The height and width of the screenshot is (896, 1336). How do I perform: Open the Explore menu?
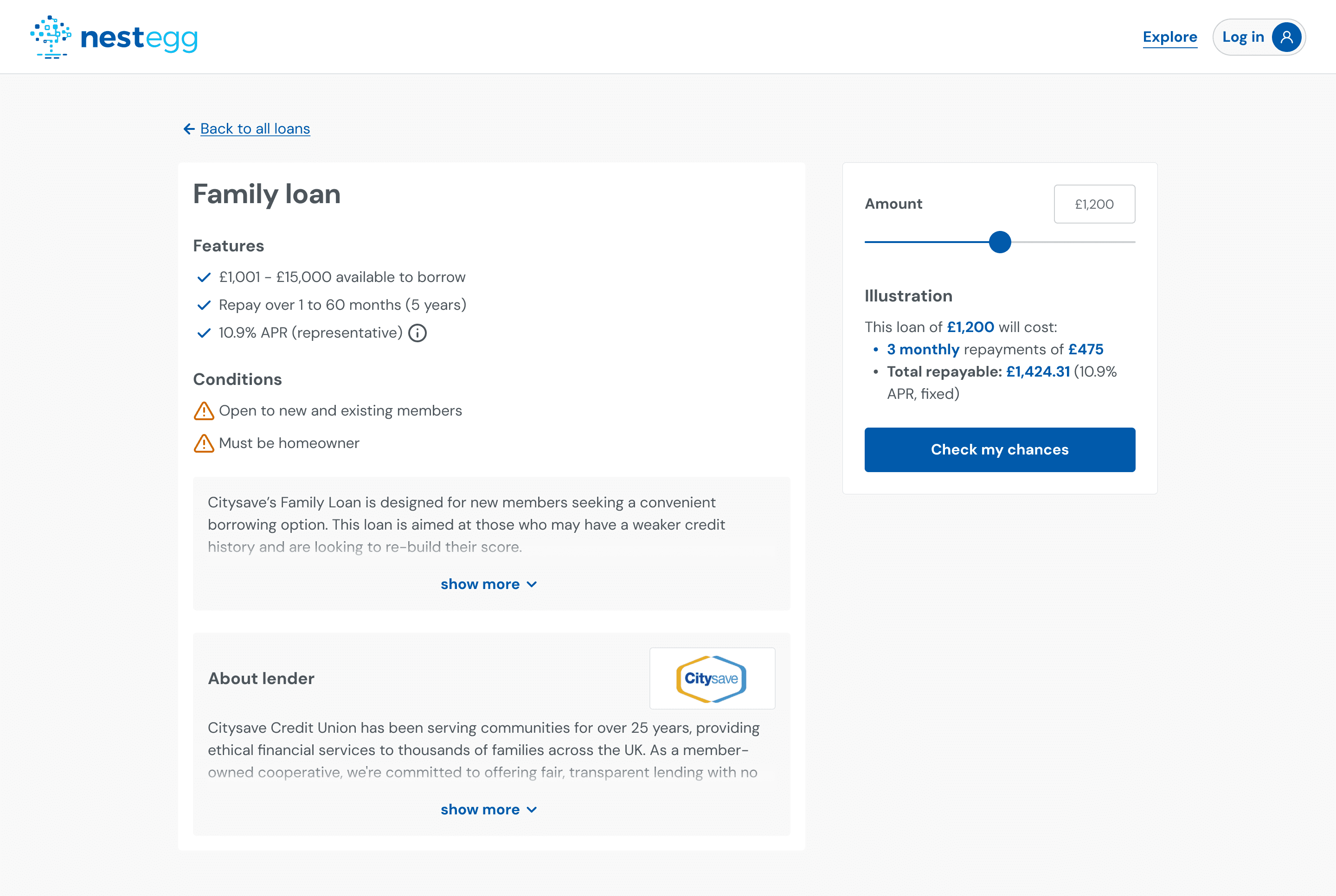(x=1170, y=37)
